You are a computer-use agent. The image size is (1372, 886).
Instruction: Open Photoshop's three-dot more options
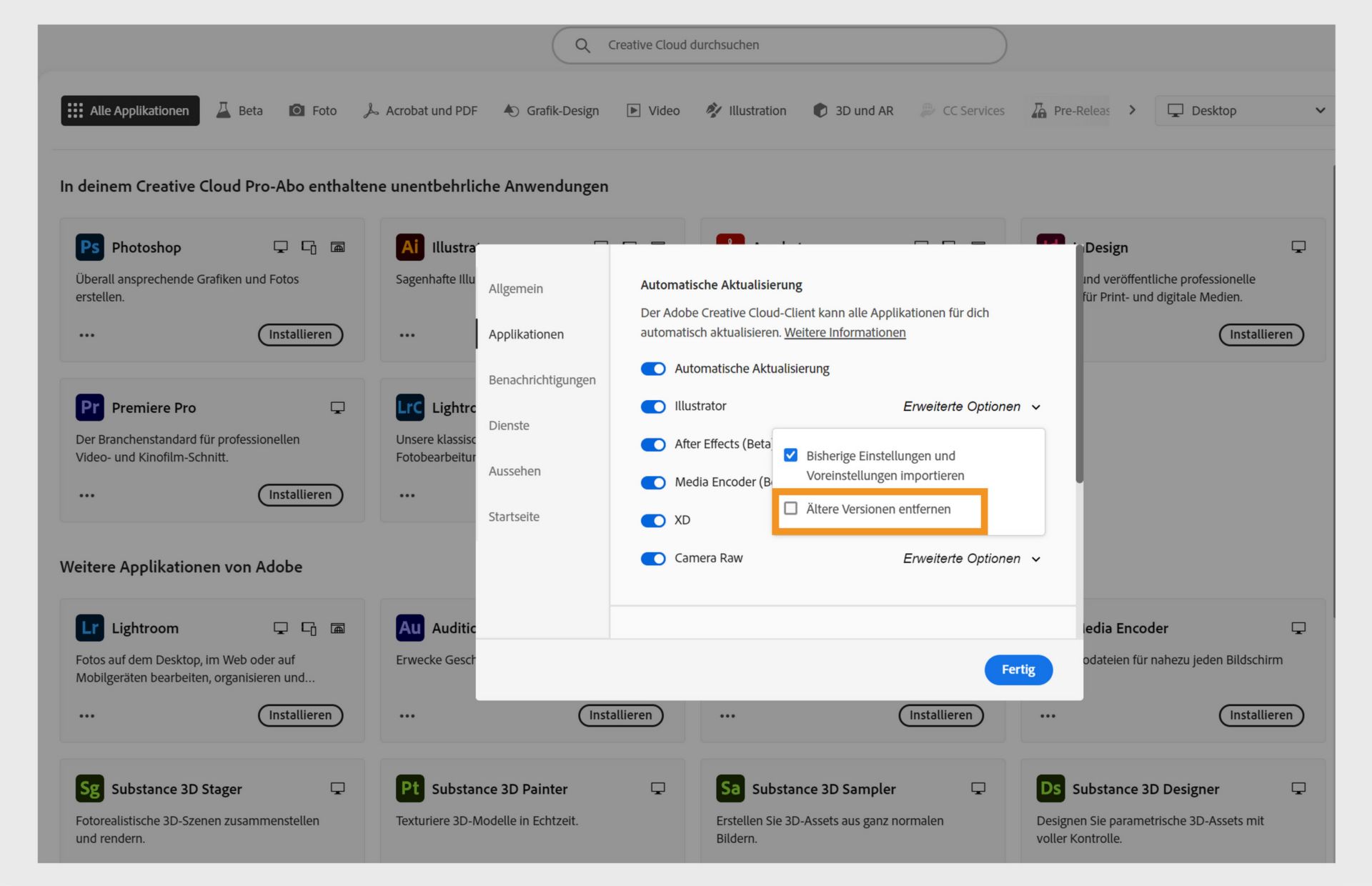[x=87, y=335]
